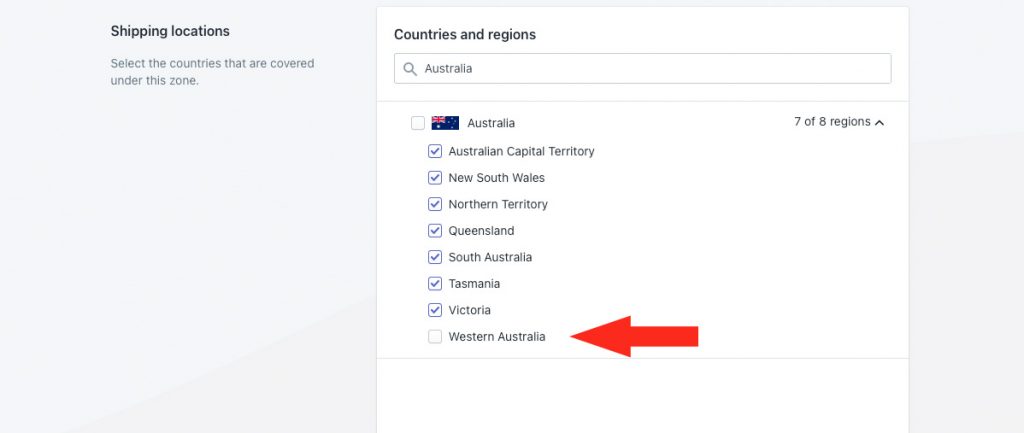1024x433 pixels.
Task: Click the Countries and regions search field
Action: 643,69
